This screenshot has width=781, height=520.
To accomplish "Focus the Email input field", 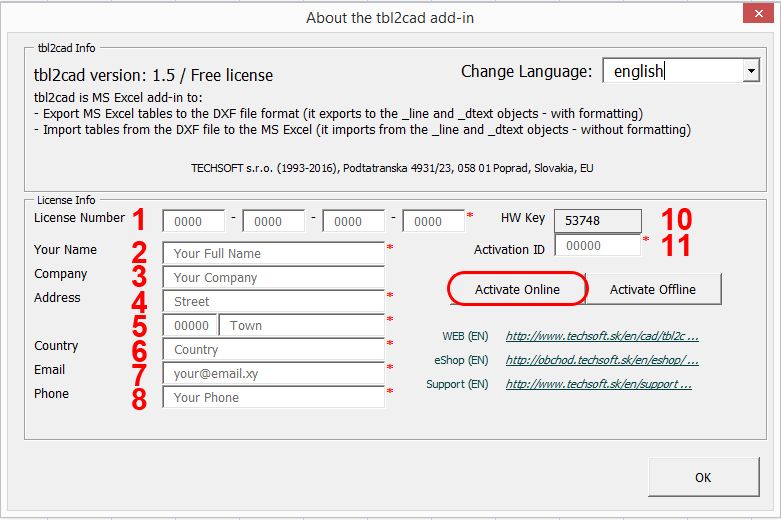I will tap(273, 373).
